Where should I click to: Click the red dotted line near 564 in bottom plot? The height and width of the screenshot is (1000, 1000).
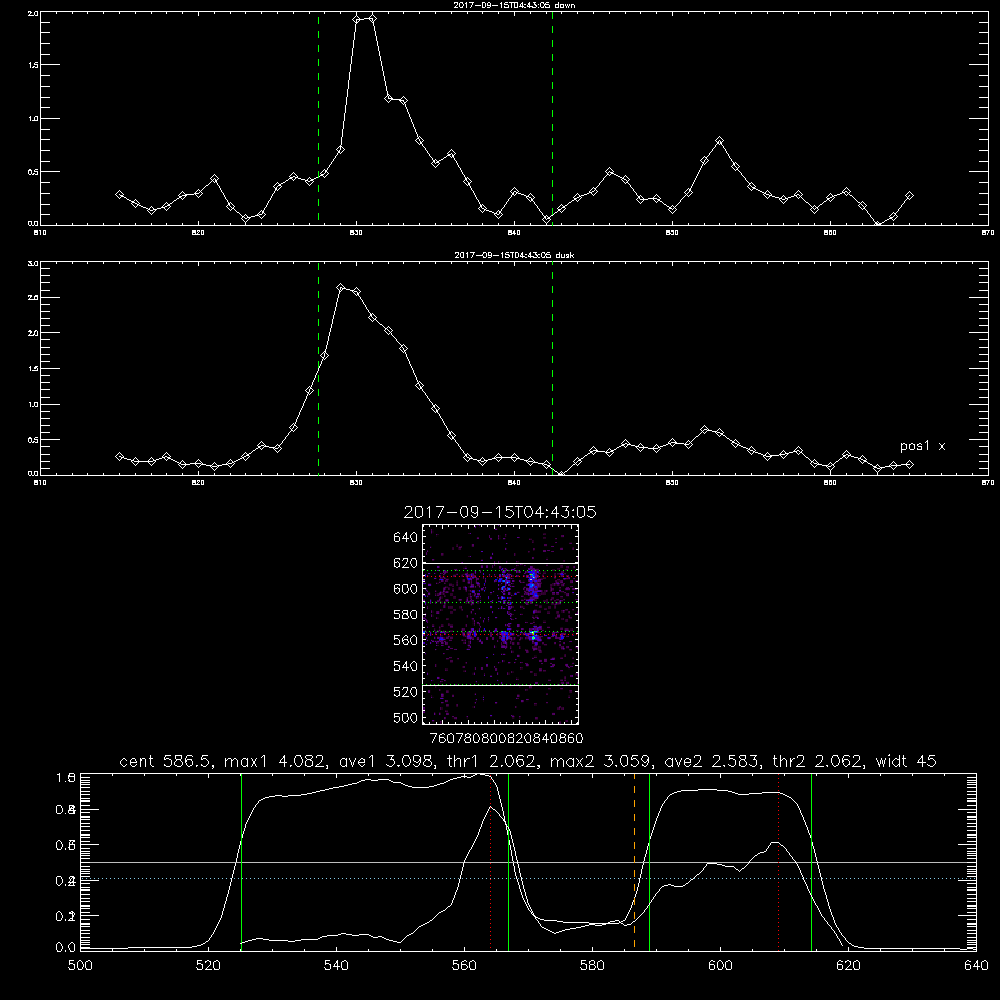[490, 861]
